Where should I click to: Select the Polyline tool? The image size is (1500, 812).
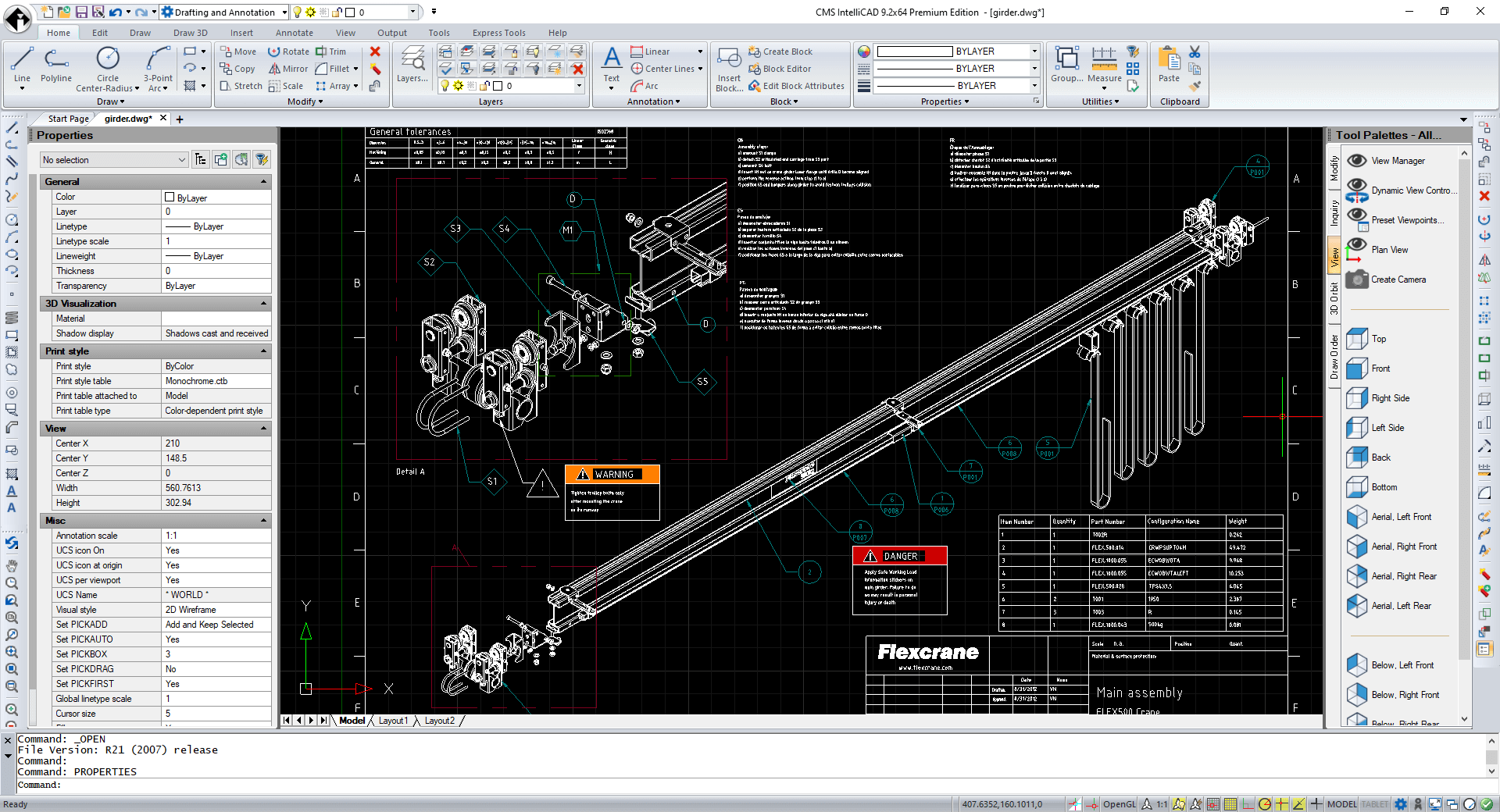(55, 64)
